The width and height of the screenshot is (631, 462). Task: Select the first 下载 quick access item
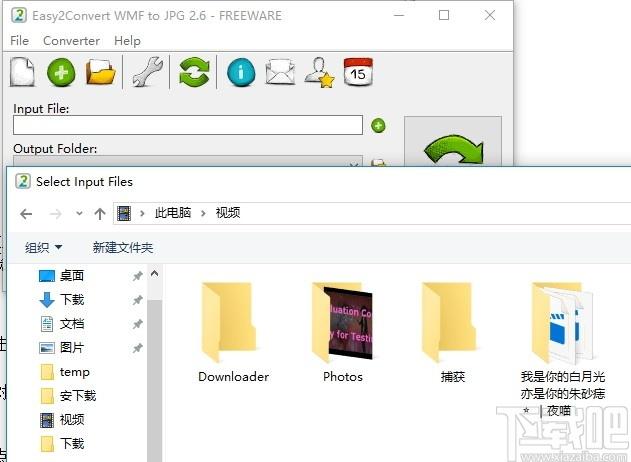[x=72, y=299]
